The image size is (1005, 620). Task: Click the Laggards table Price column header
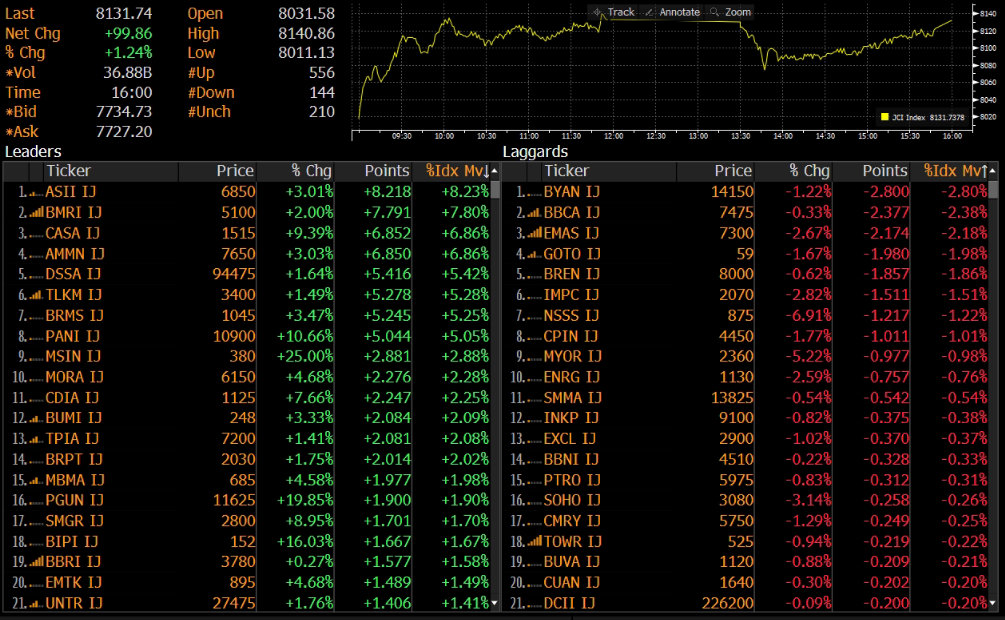733,171
